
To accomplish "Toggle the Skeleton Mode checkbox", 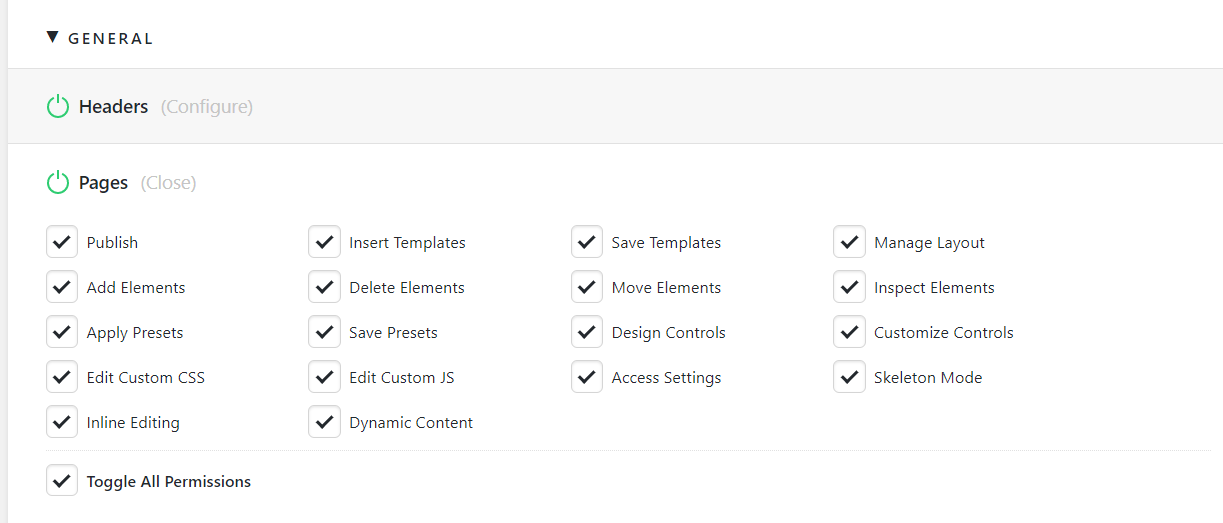I will (849, 377).
